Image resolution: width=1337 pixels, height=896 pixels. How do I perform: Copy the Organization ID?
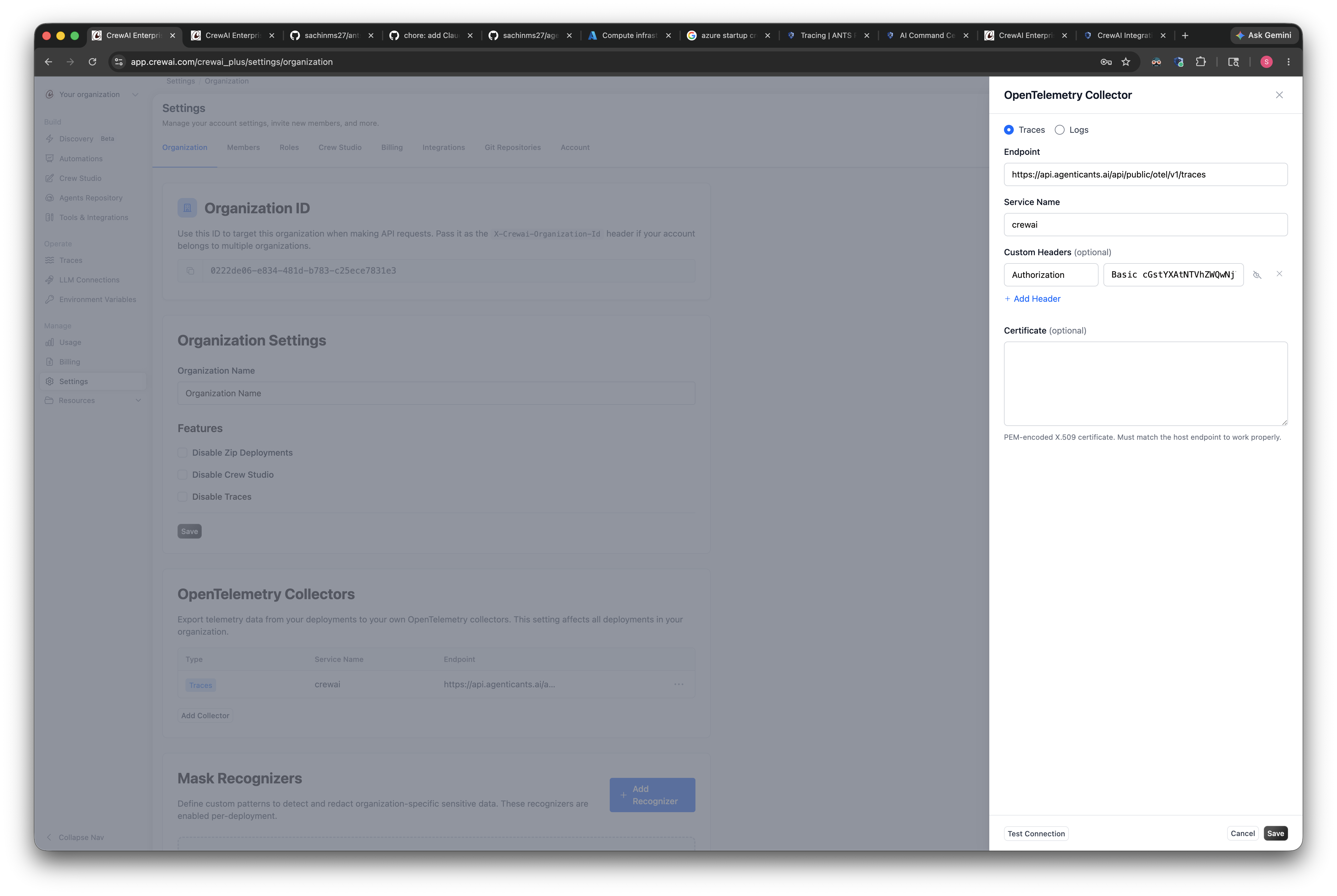[x=190, y=271]
